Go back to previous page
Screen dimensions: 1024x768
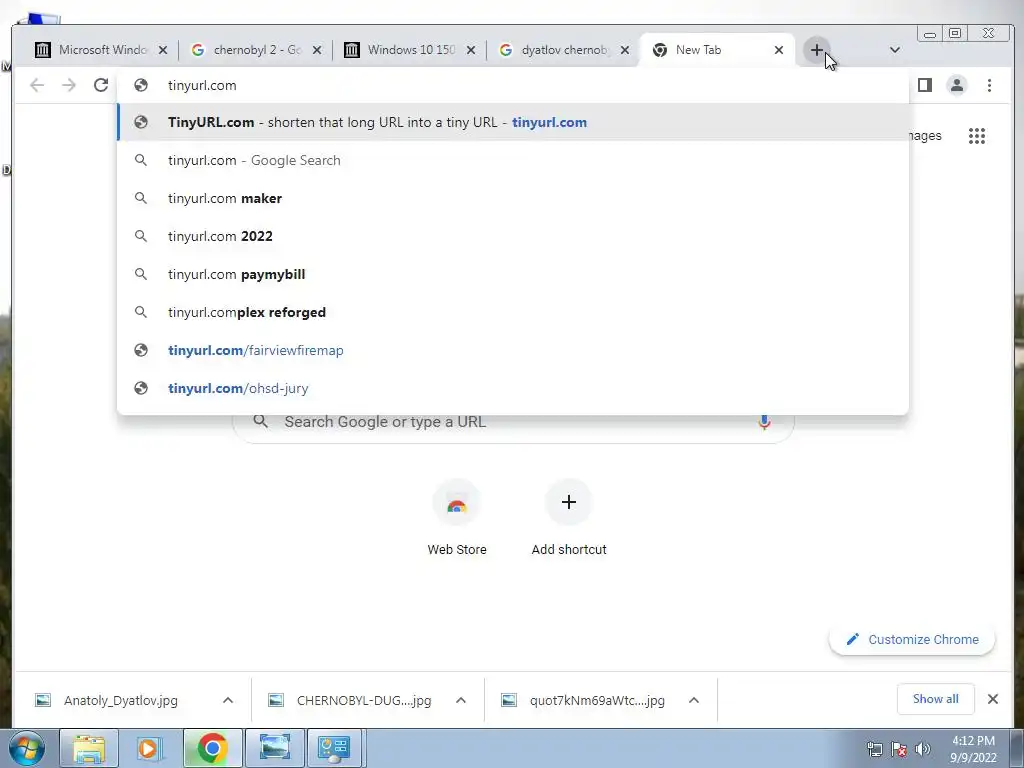[37, 85]
